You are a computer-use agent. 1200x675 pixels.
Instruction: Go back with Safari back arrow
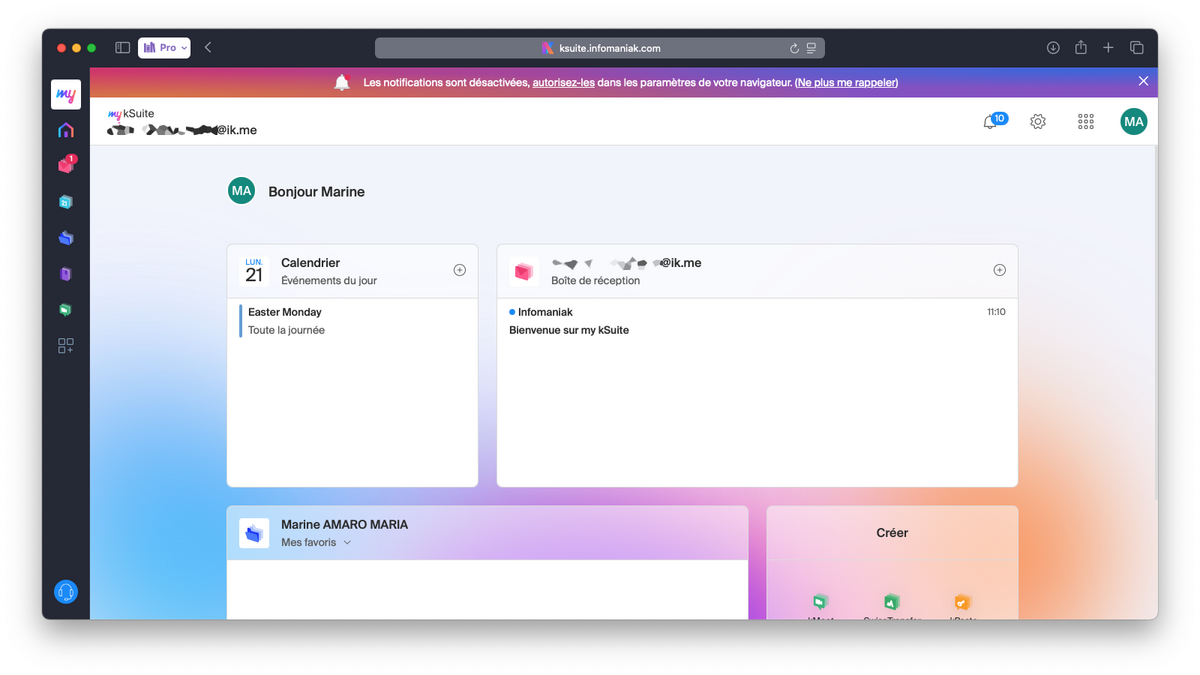[x=208, y=47]
